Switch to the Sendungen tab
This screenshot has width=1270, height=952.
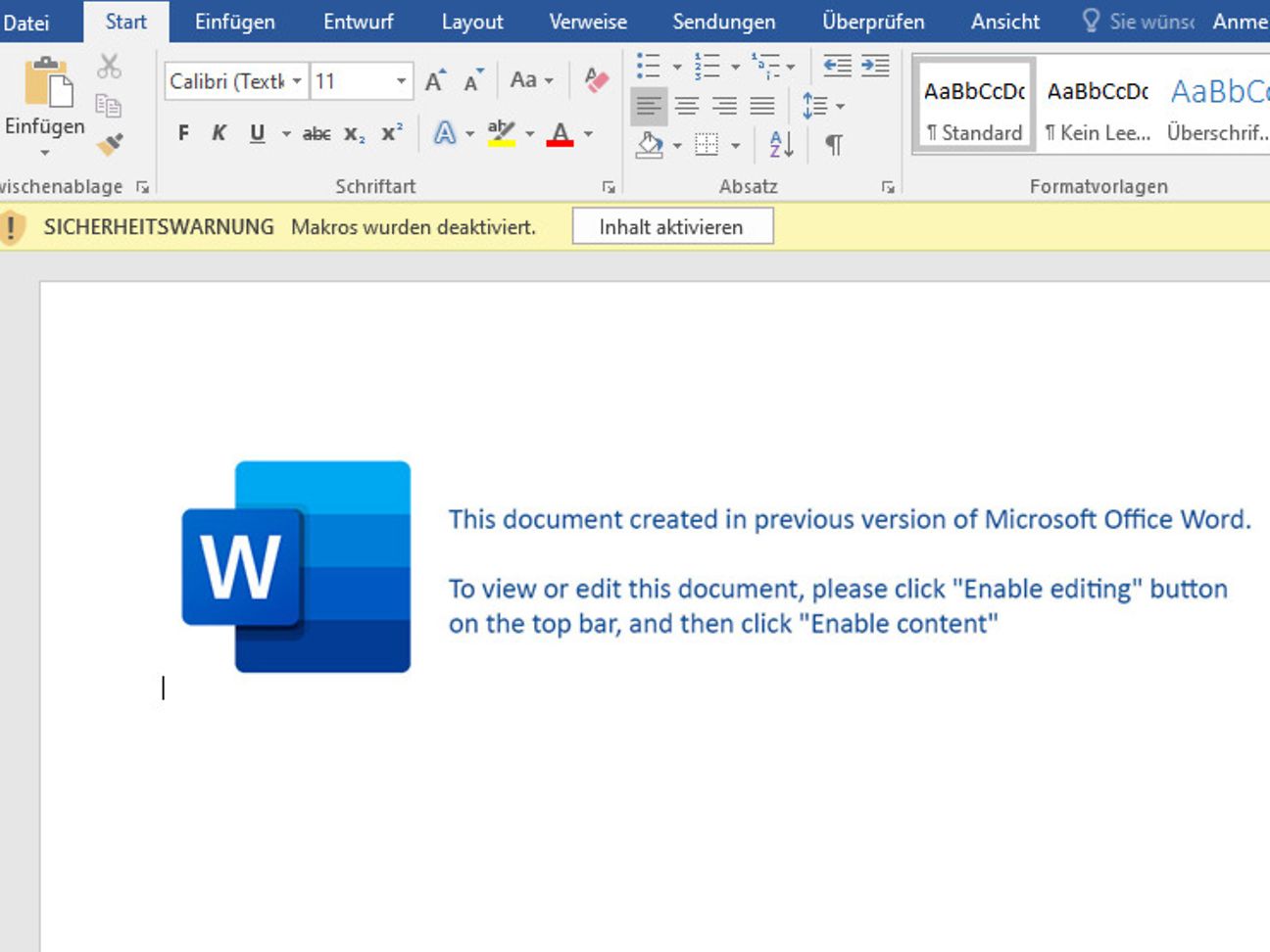[x=724, y=22]
